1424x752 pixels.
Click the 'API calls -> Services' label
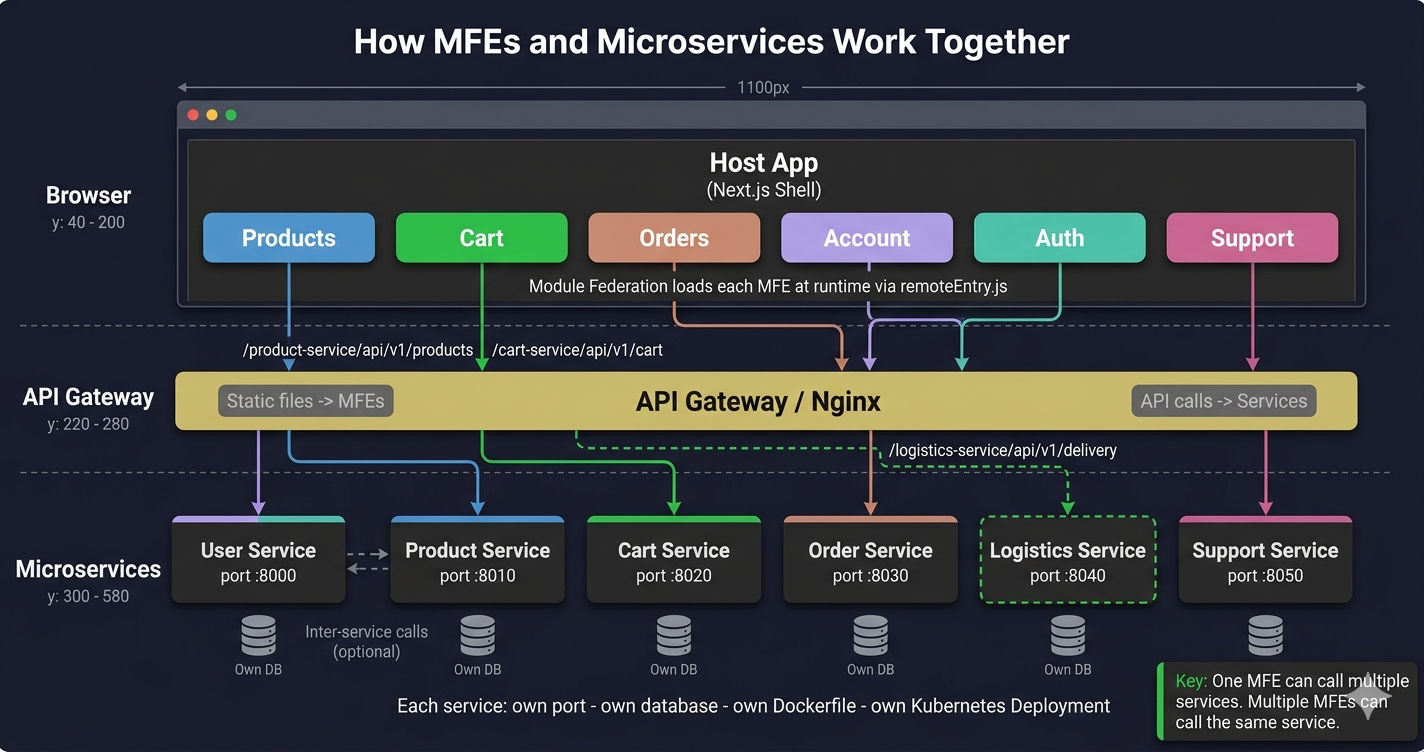click(x=1224, y=401)
